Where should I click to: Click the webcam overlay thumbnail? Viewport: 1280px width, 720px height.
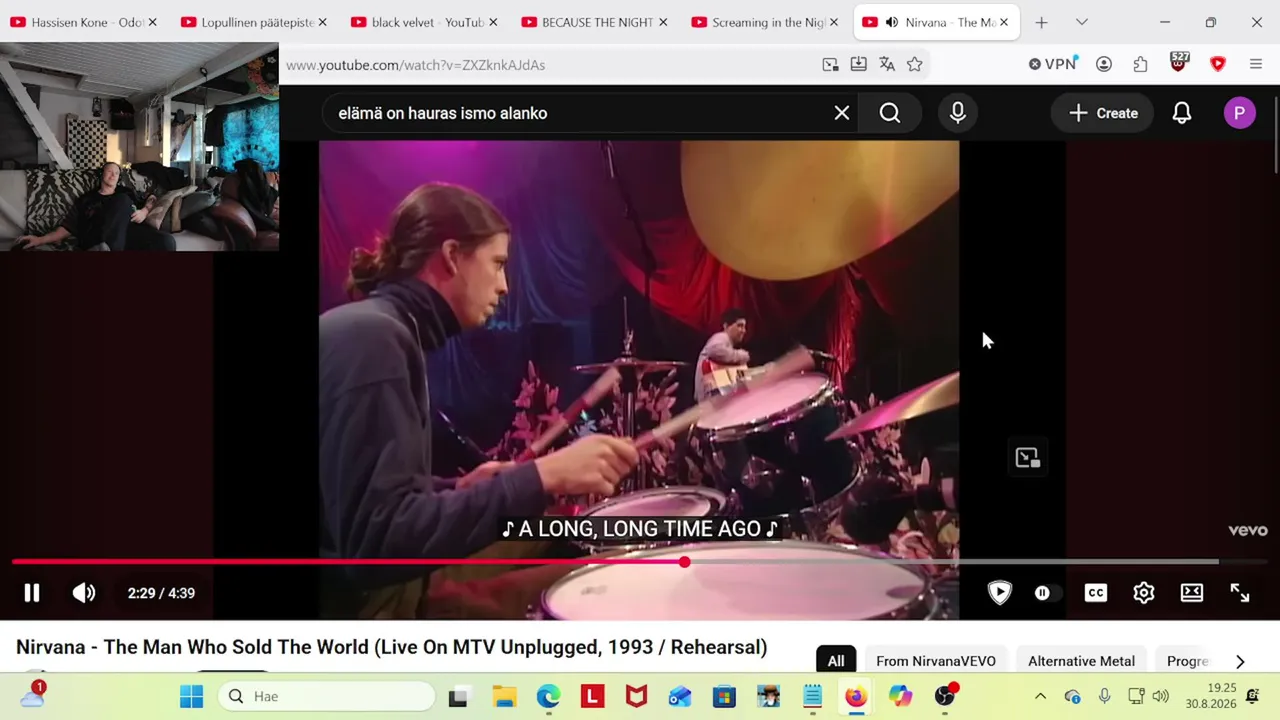tap(139, 146)
